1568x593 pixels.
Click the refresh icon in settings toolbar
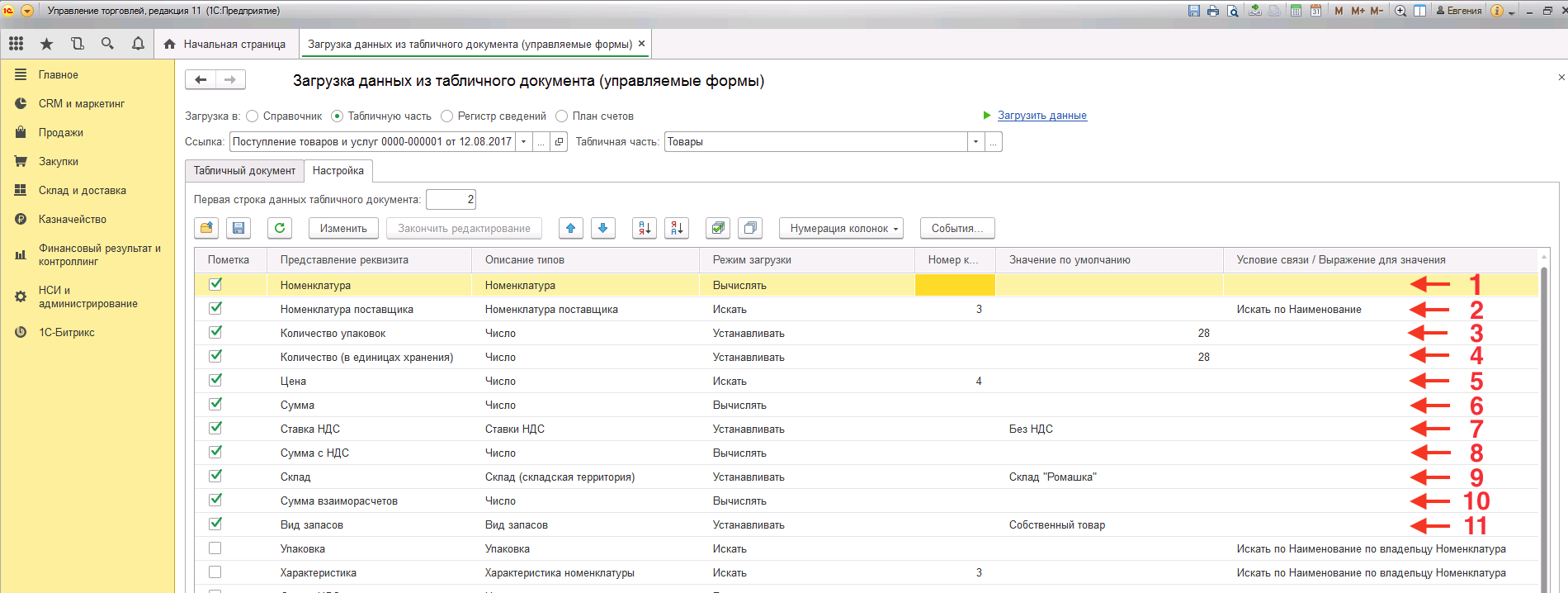280,228
